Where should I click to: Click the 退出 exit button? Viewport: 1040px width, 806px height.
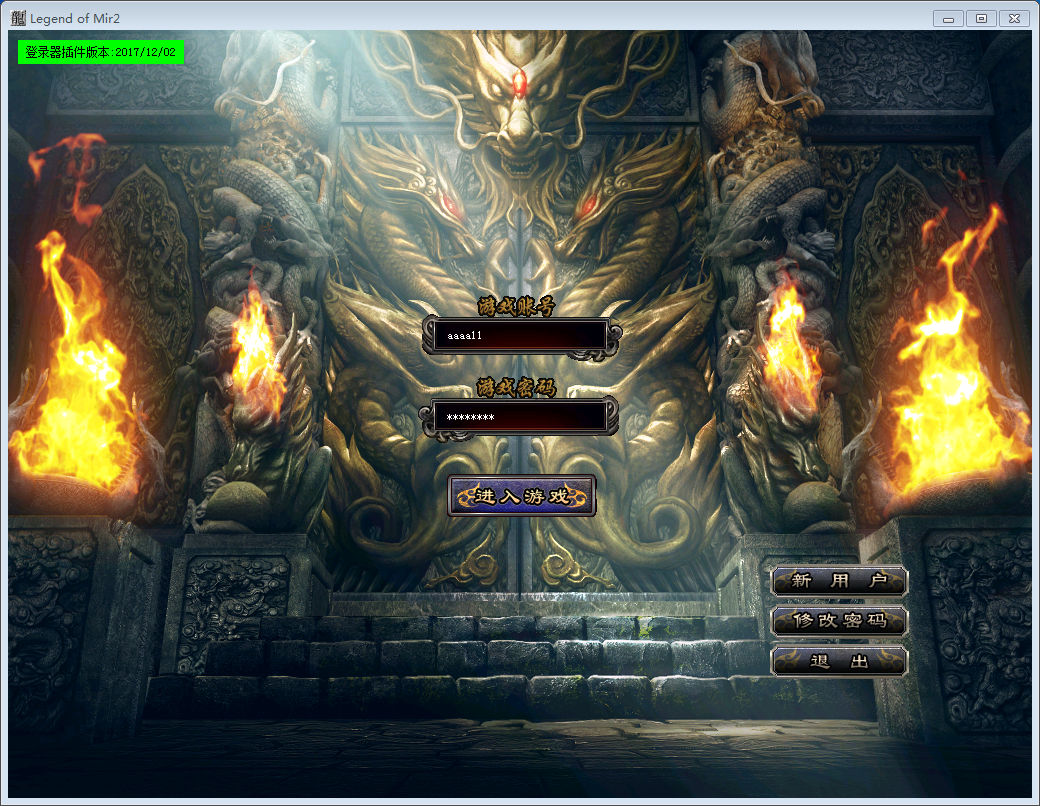point(840,661)
